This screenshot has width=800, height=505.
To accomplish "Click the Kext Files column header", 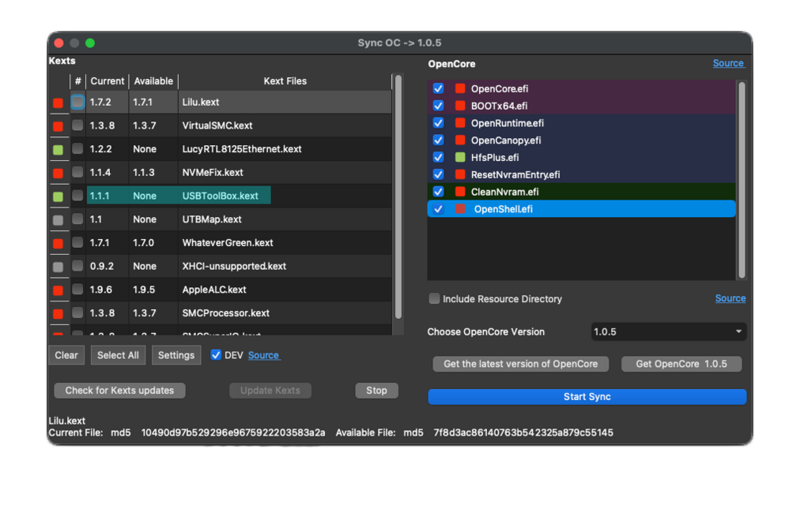I will point(285,81).
